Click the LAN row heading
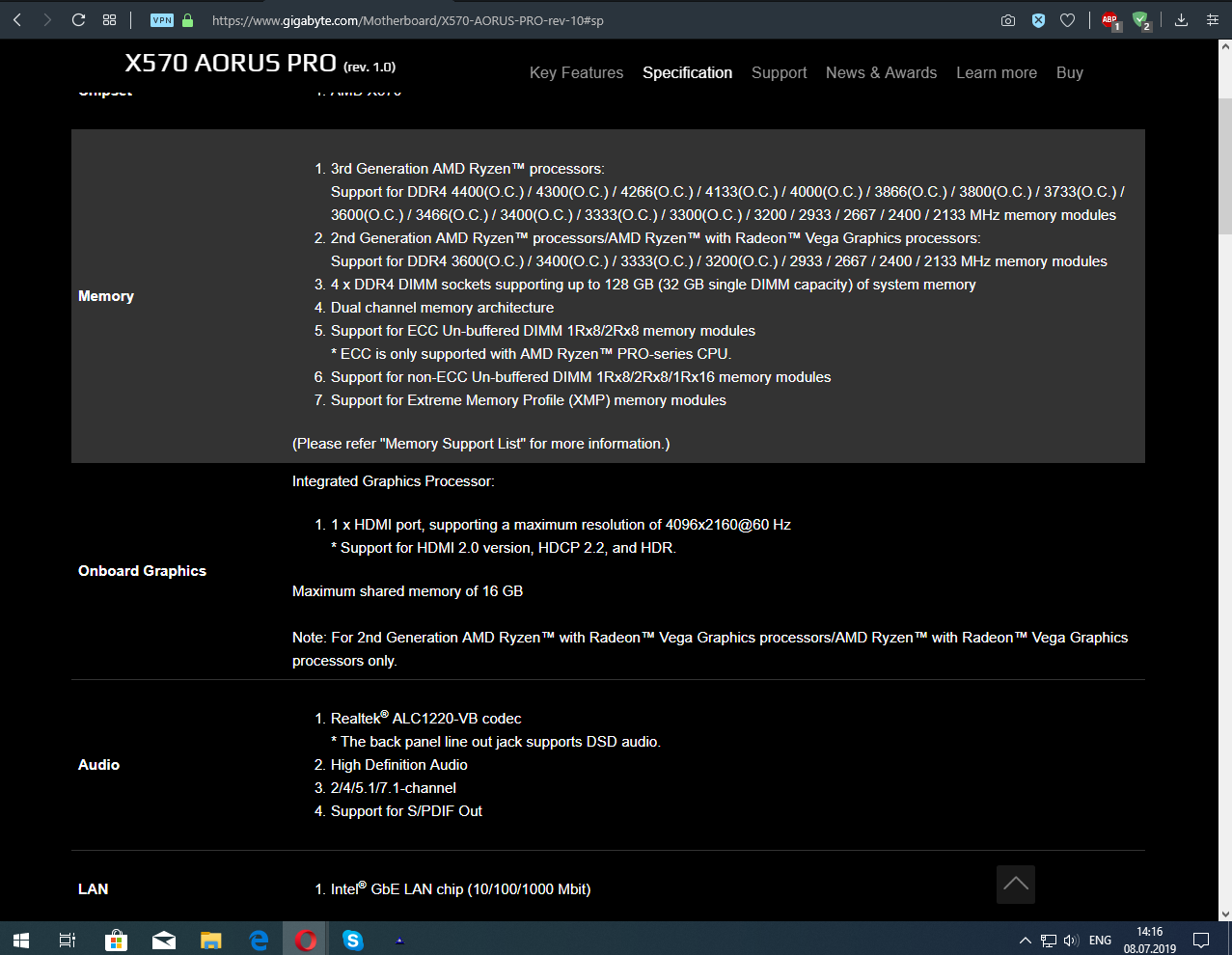Screen dimensions: 1232x955 coord(93,889)
